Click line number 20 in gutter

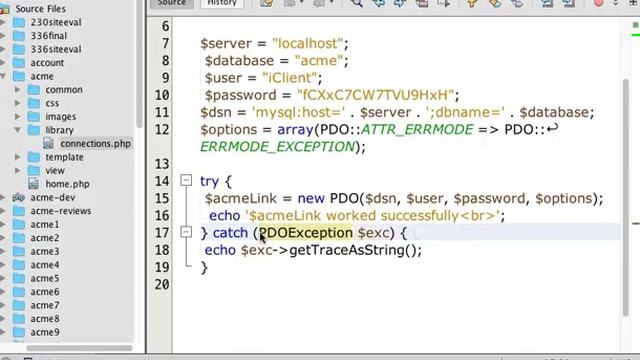click(x=162, y=284)
